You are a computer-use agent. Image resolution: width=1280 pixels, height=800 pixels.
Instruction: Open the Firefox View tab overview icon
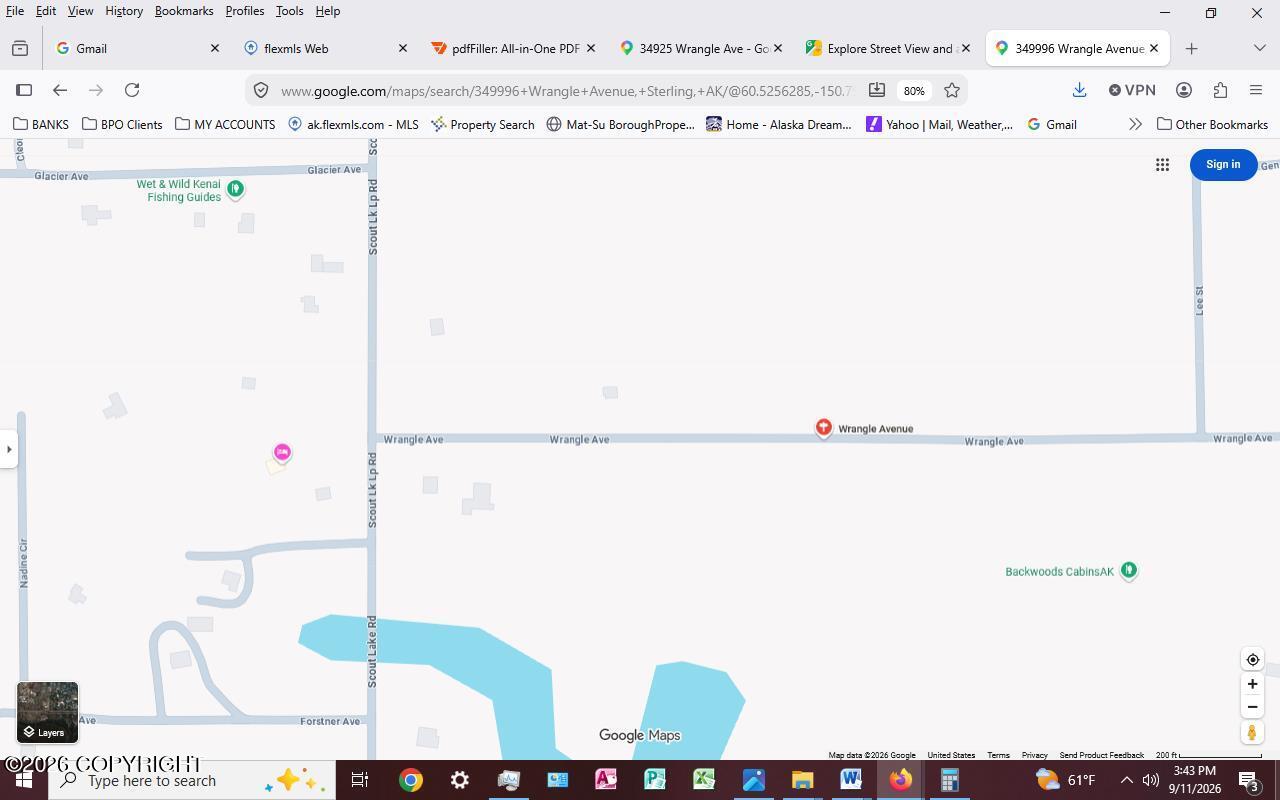(x=20, y=48)
